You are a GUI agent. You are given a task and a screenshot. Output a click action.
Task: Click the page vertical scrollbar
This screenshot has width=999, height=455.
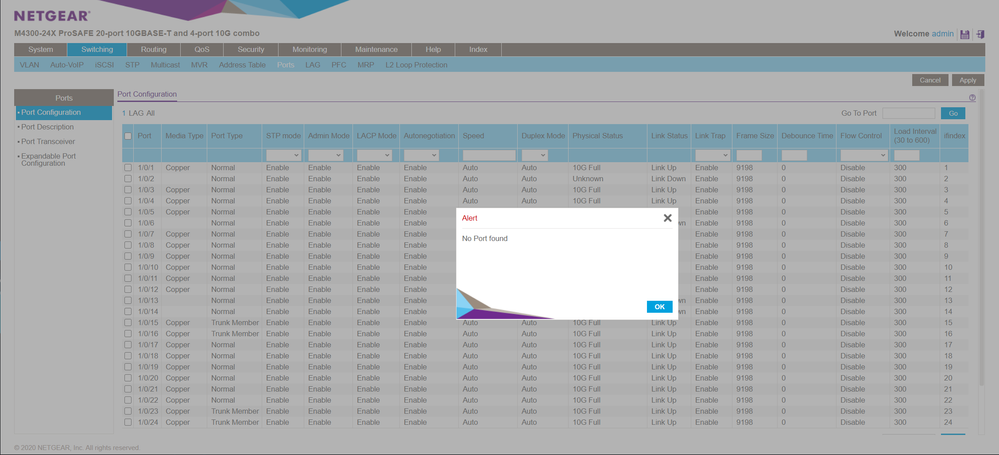(982, 239)
